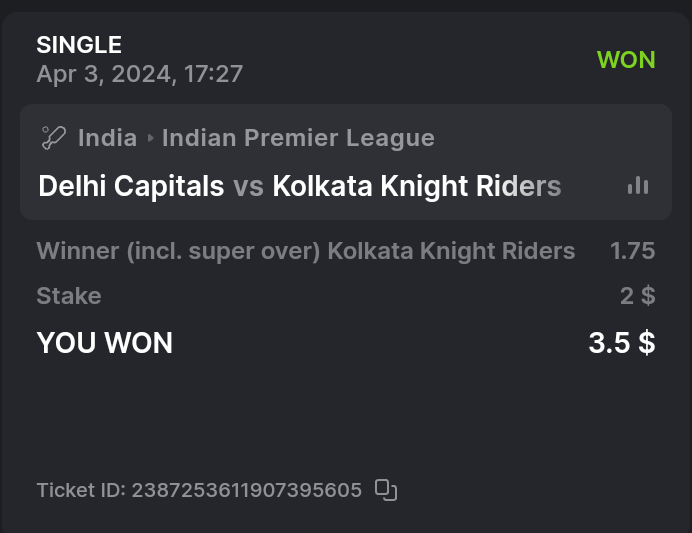Open the match card header panel
Screen dimensions: 692x533
click(x=345, y=162)
